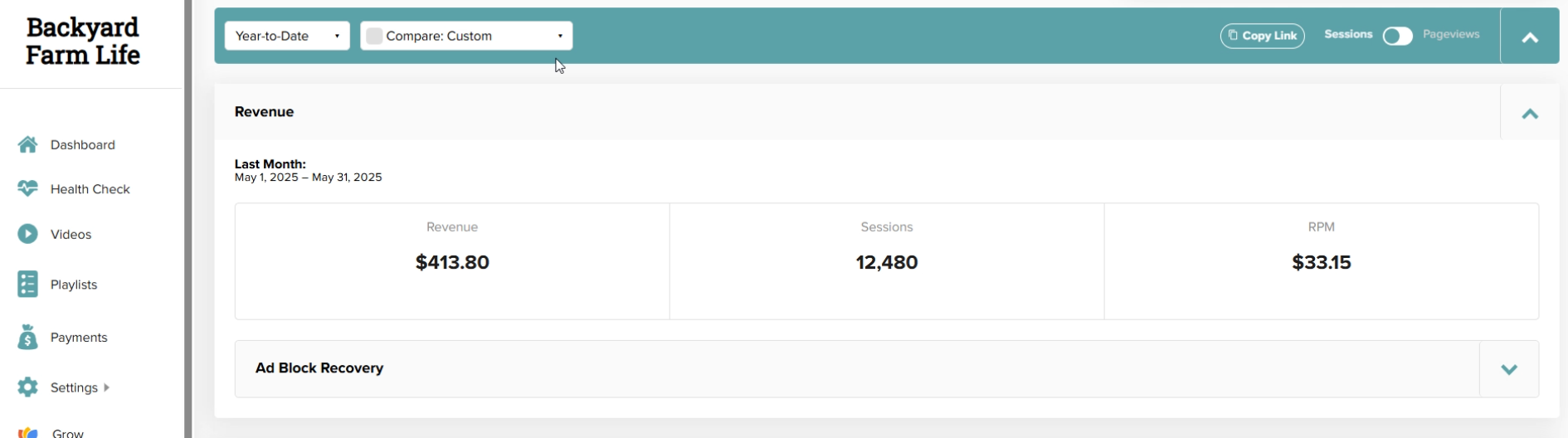Click the copy icon inside Copy Link
Screen dimensions: 1568x438
(x=1233, y=36)
